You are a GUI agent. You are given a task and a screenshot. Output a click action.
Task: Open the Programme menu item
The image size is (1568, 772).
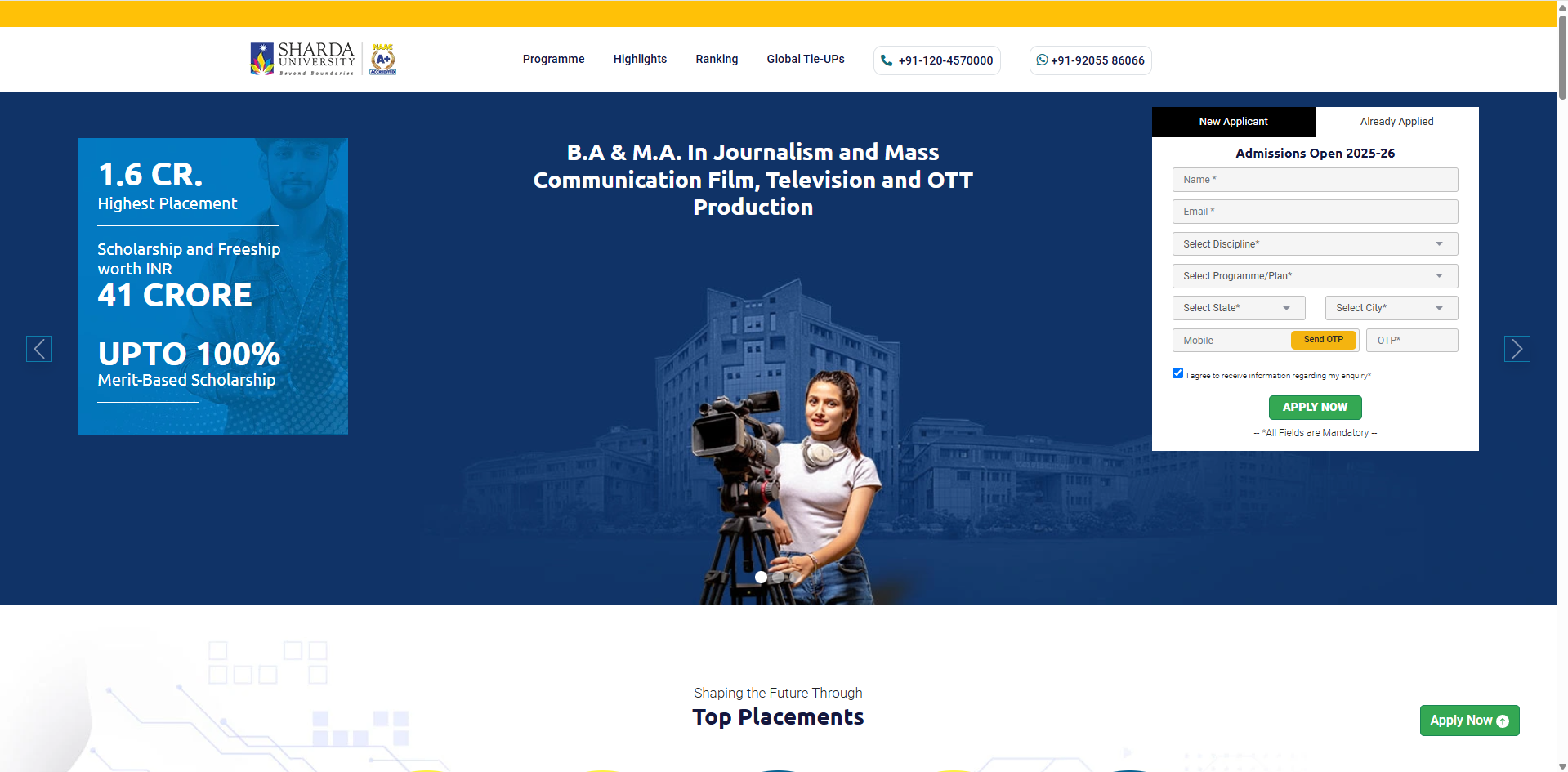tap(553, 60)
